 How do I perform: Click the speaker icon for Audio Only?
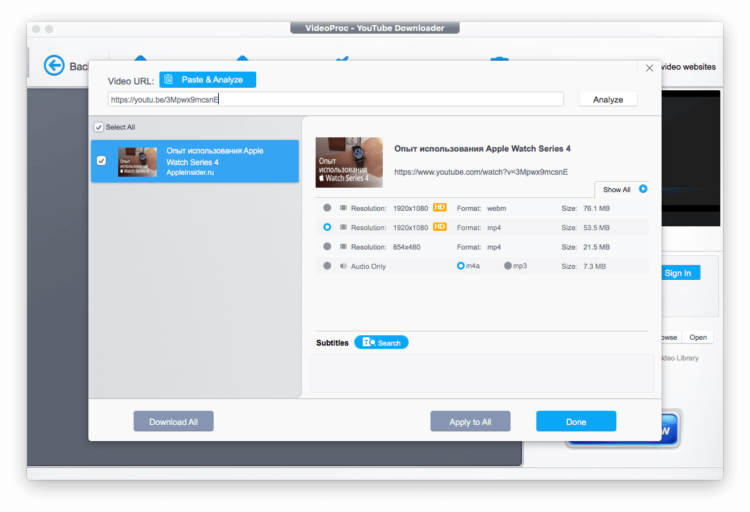point(343,266)
